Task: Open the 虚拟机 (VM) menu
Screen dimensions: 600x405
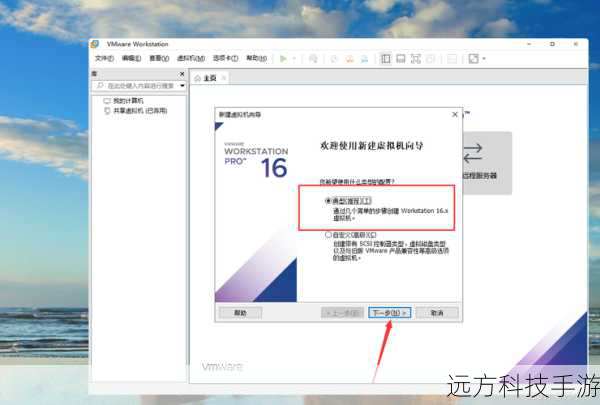Action: click(x=191, y=58)
